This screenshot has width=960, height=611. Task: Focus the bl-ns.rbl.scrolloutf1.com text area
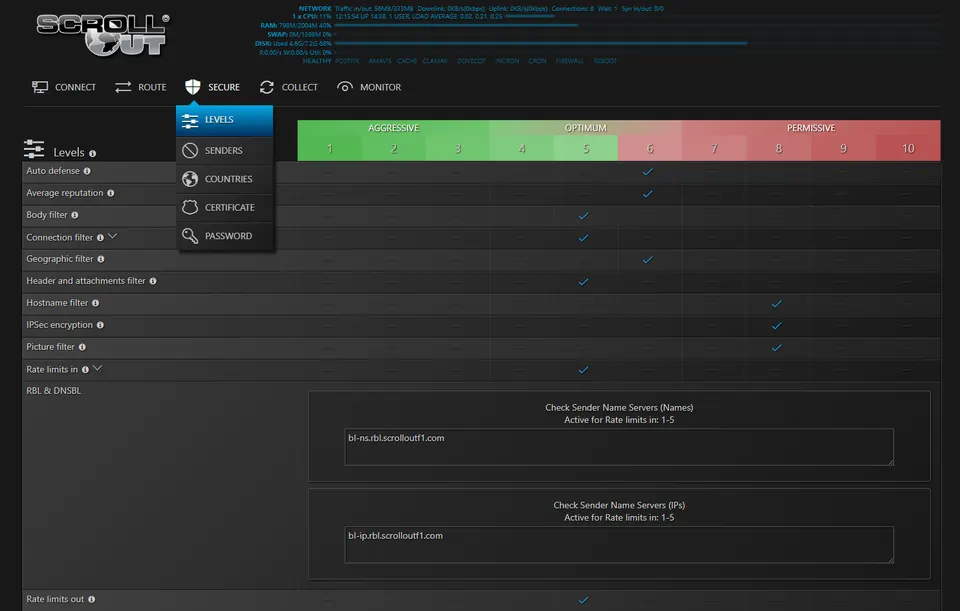pyautogui.click(x=619, y=447)
